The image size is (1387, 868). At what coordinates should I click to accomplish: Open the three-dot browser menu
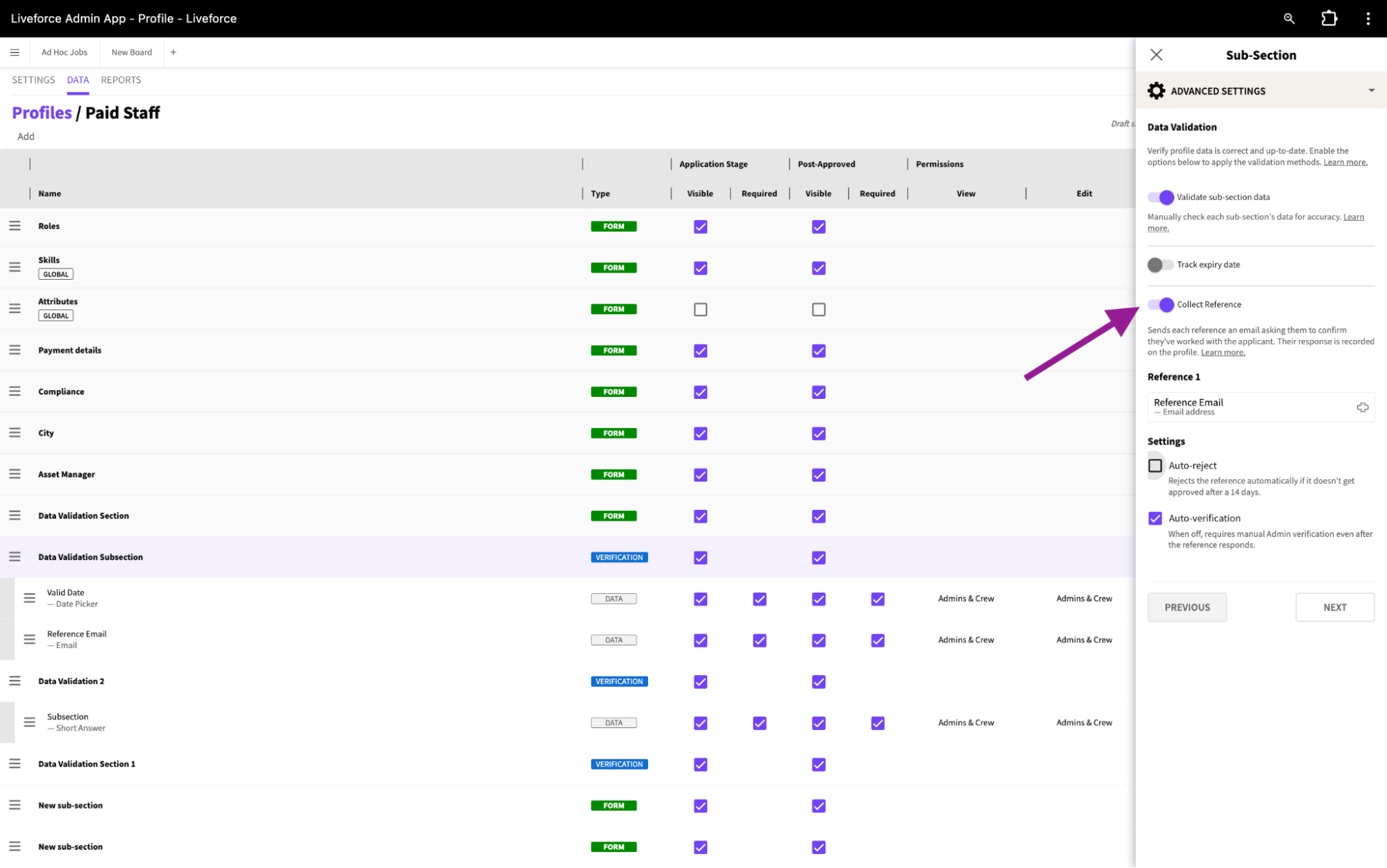tap(1368, 19)
